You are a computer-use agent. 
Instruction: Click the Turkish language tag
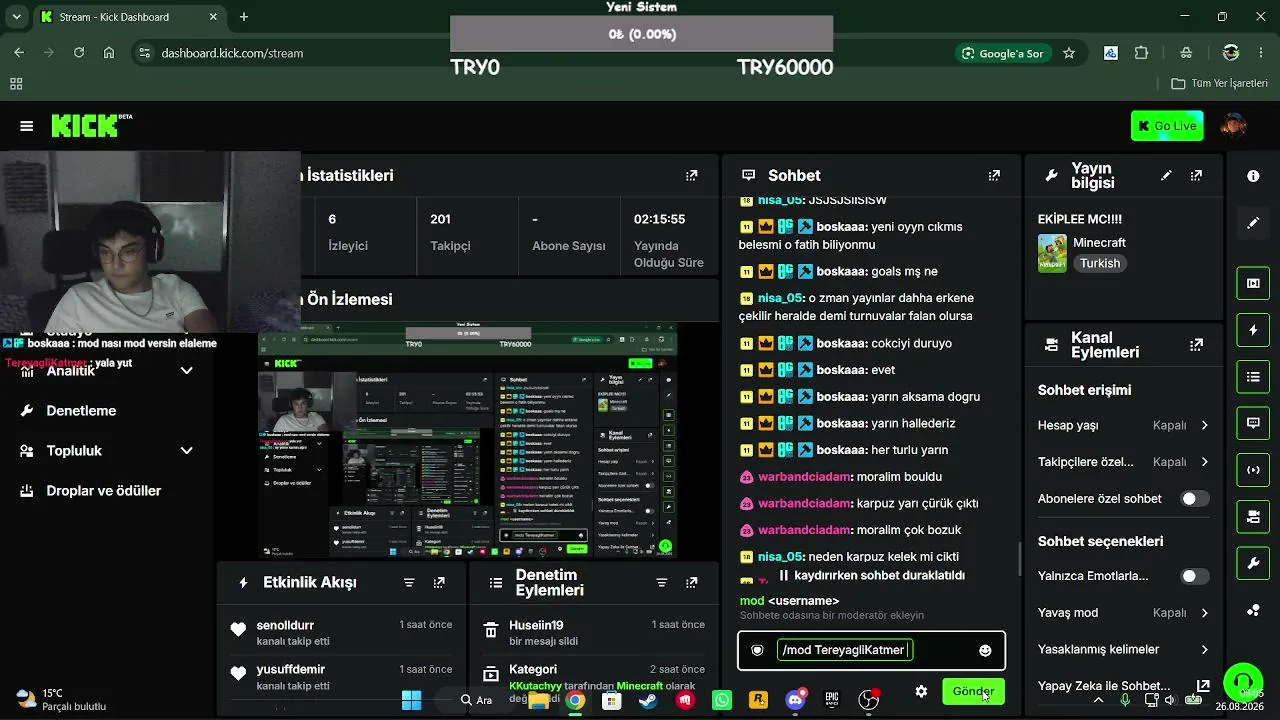click(1099, 263)
